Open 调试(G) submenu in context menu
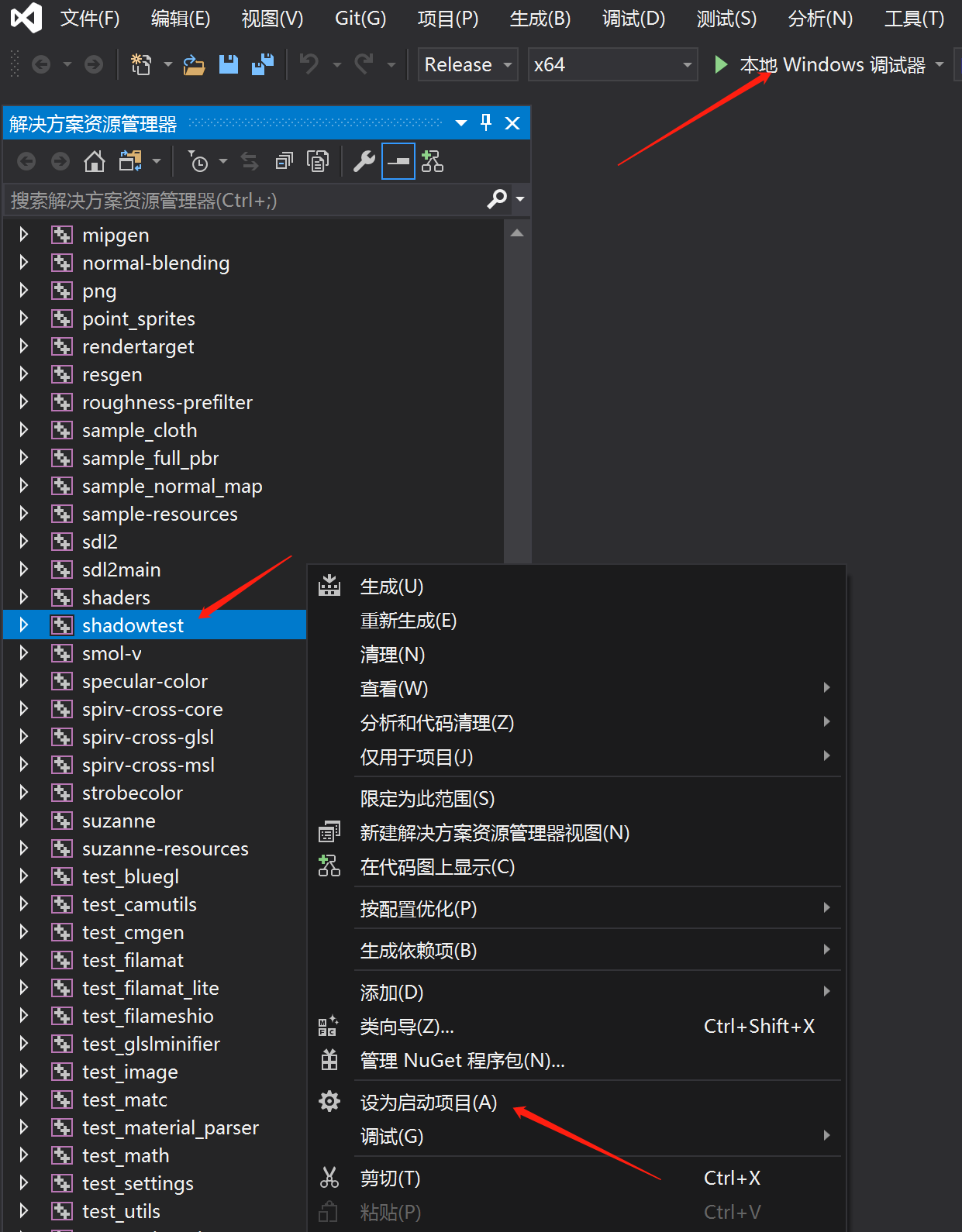962x1232 pixels. 576,1136
